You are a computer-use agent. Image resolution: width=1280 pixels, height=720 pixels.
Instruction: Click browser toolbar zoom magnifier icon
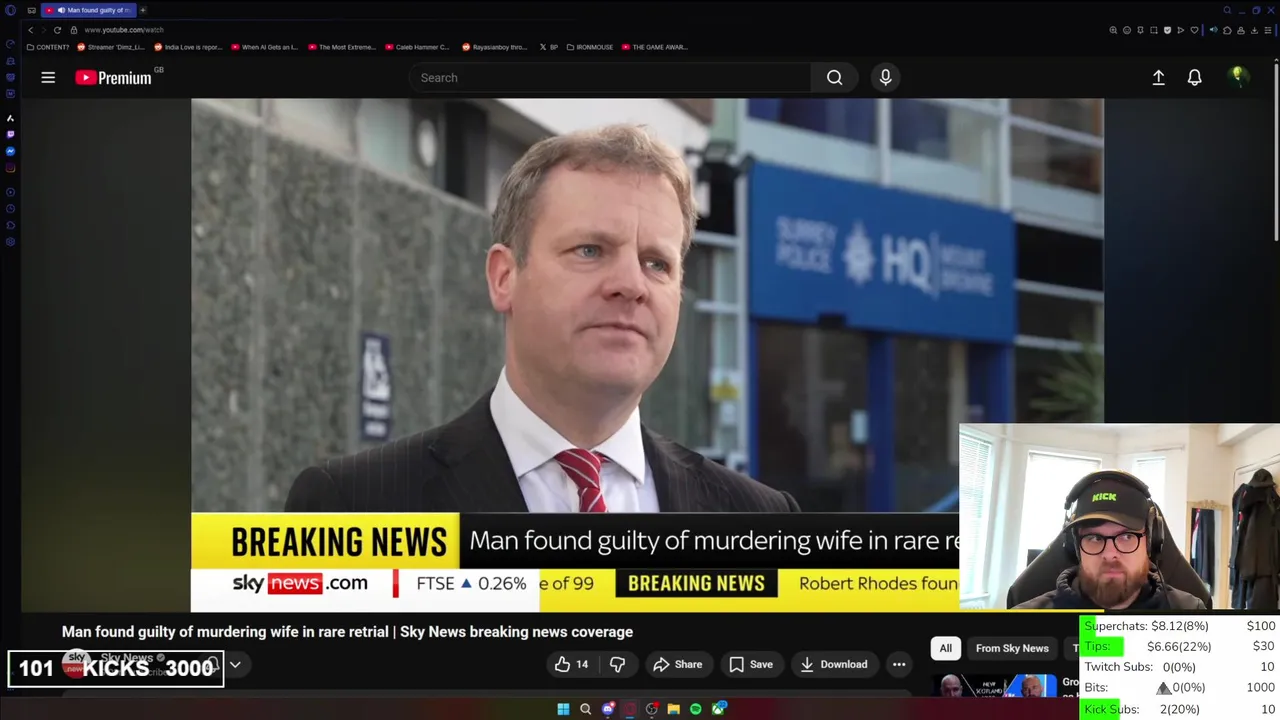point(1113,30)
